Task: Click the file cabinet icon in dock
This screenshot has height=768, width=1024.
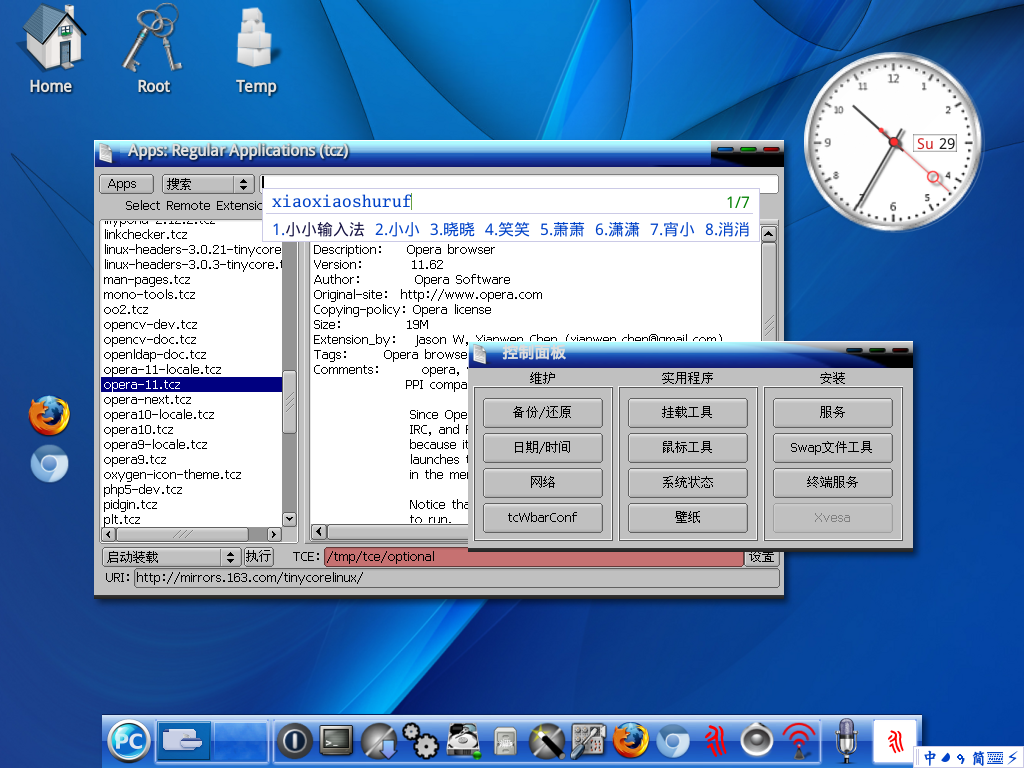Action: click(x=504, y=742)
